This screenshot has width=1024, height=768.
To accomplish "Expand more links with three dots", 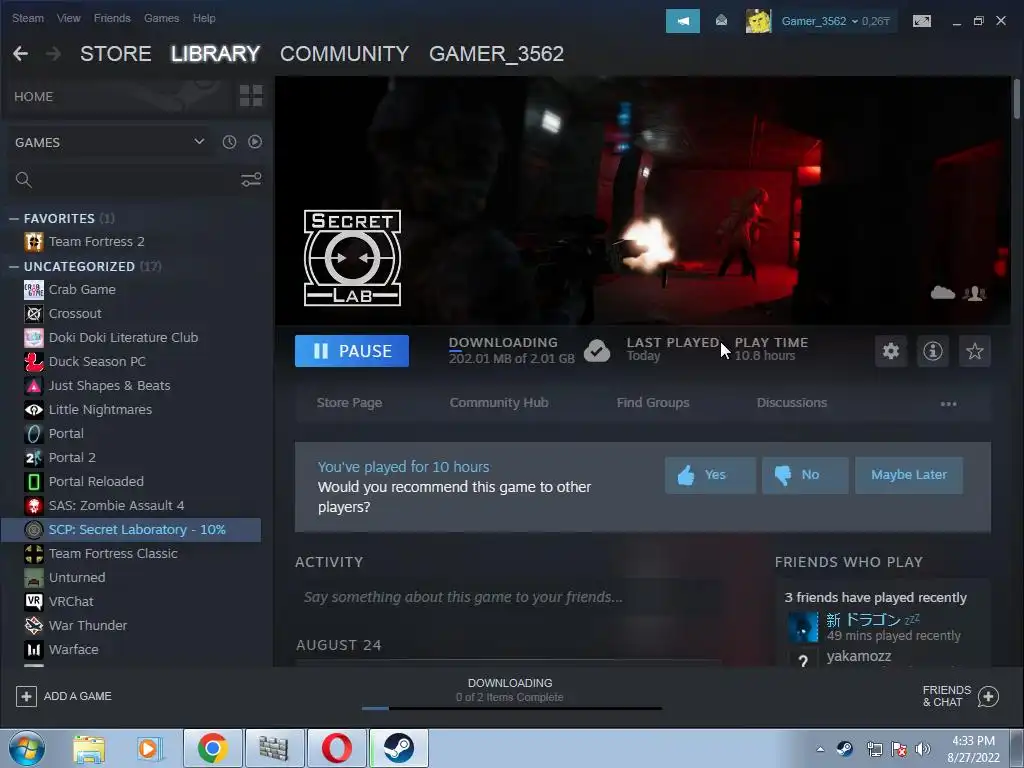I will [x=948, y=404].
